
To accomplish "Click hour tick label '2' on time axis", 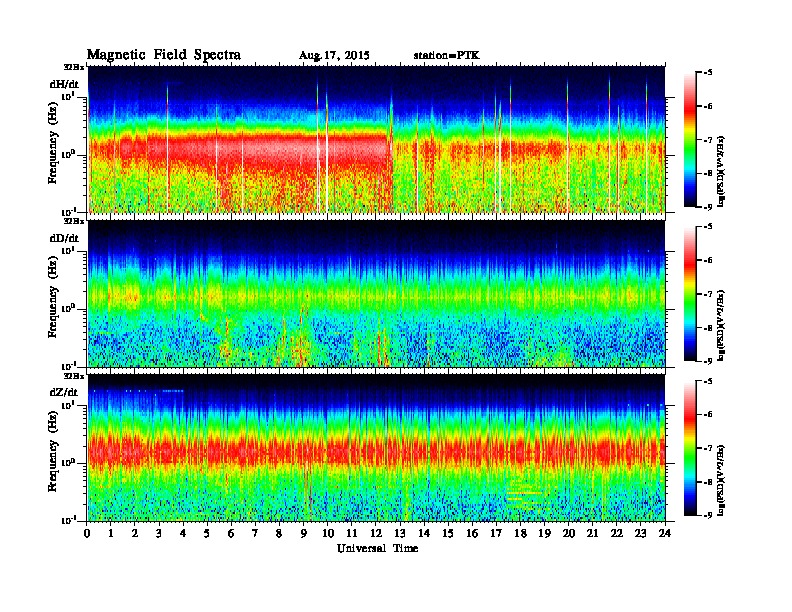I will pos(135,534).
